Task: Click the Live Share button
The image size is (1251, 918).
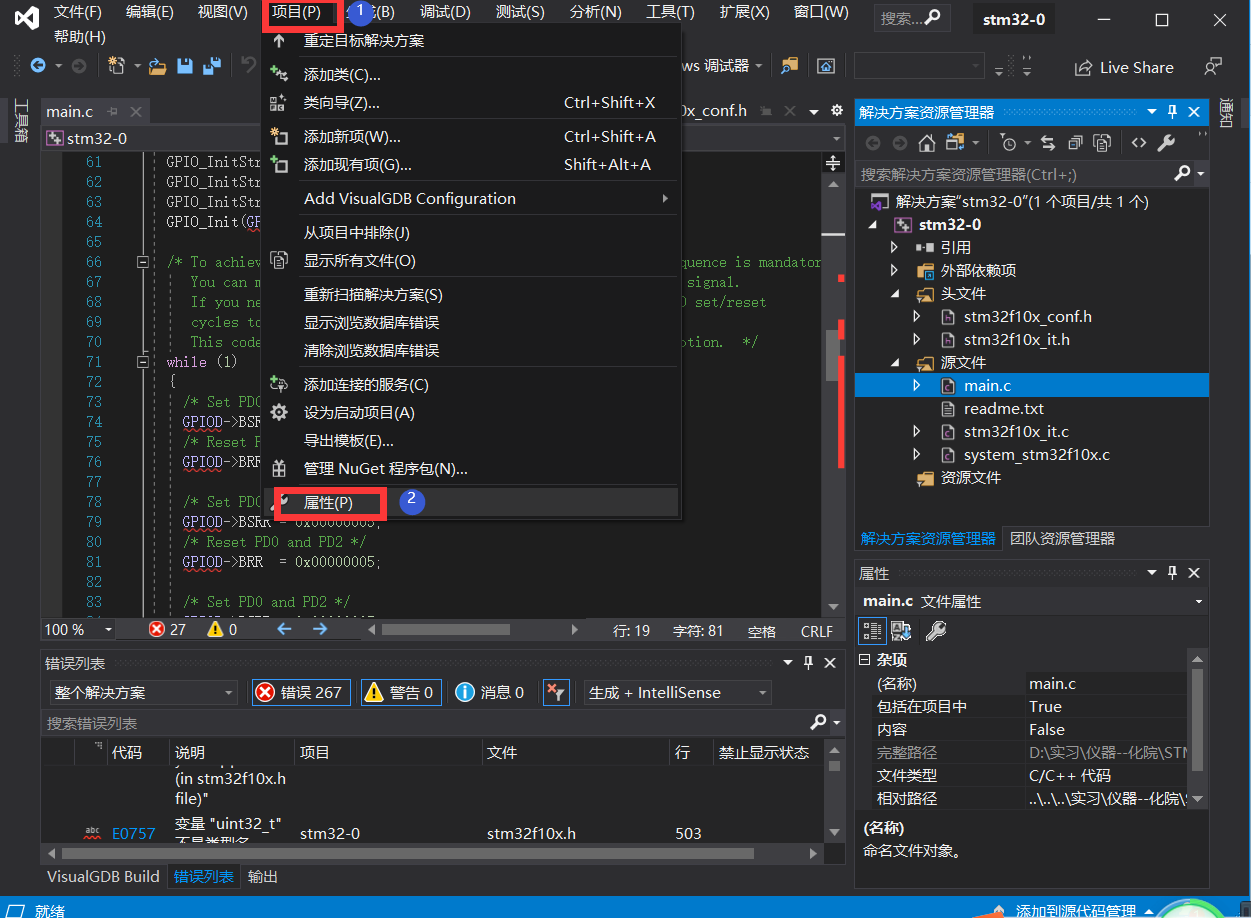Action: tap(1124, 67)
